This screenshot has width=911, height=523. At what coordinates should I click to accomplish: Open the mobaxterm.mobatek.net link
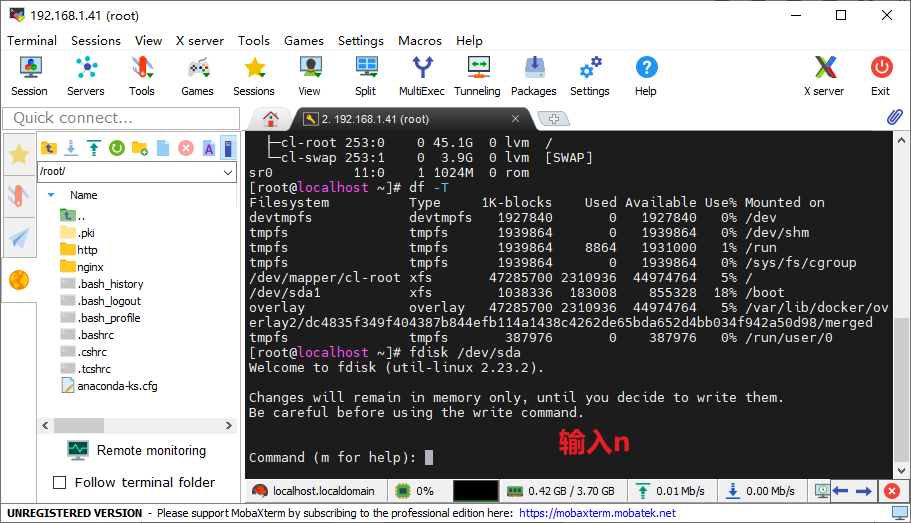pyautogui.click(x=597, y=513)
